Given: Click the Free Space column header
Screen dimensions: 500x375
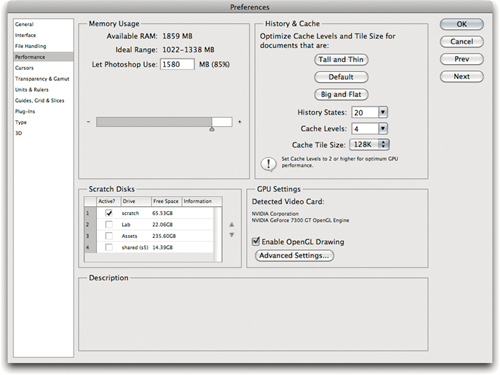Looking at the screenshot, I should (x=166, y=201).
